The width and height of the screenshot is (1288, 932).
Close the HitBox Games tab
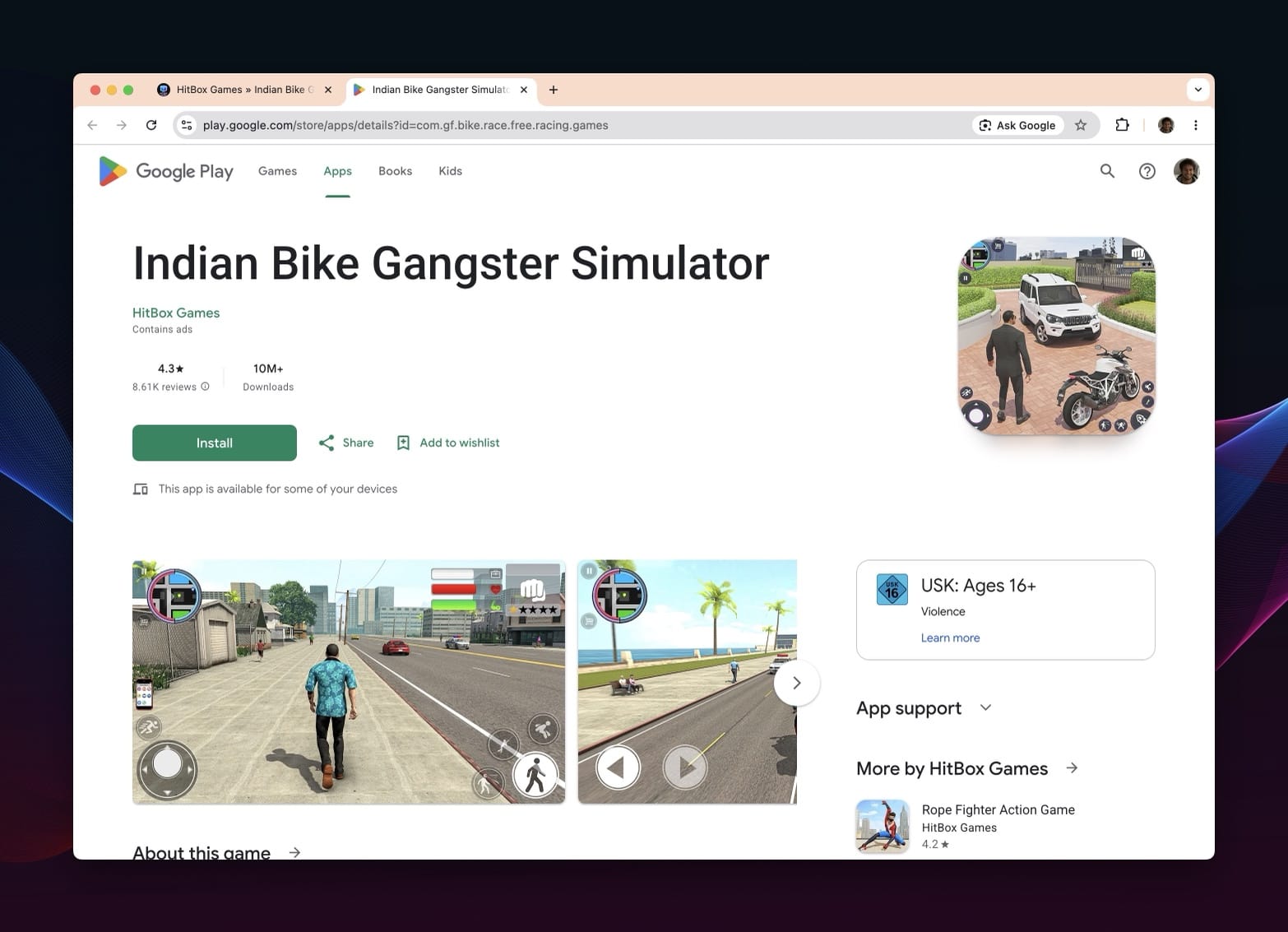[x=328, y=90]
